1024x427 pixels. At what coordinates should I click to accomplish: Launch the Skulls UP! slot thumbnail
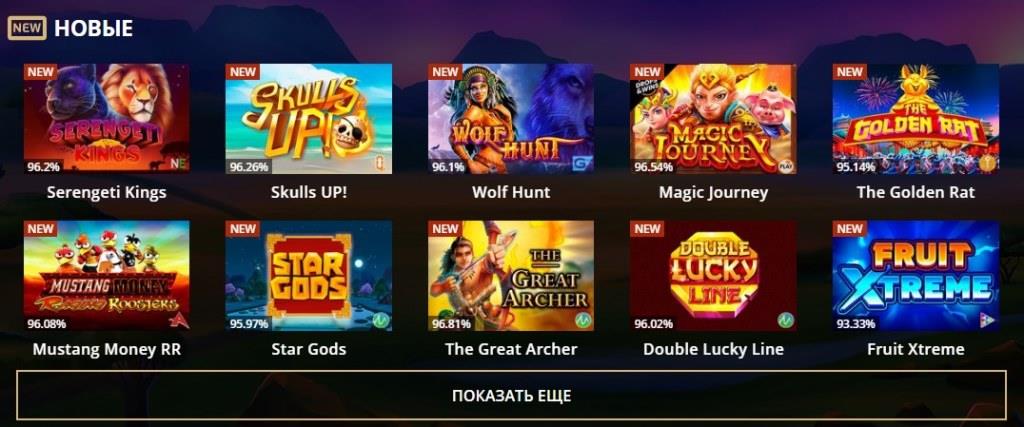coord(309,118)
